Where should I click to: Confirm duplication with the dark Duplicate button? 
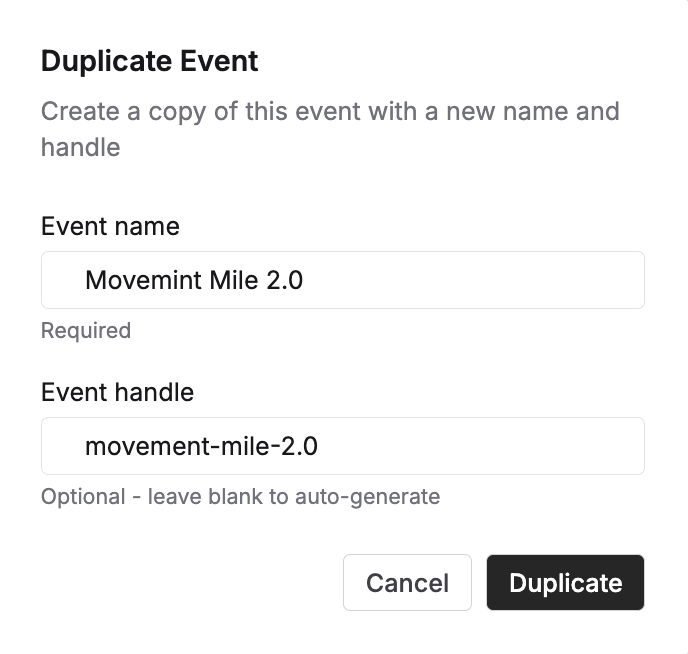tap(565, 583)
